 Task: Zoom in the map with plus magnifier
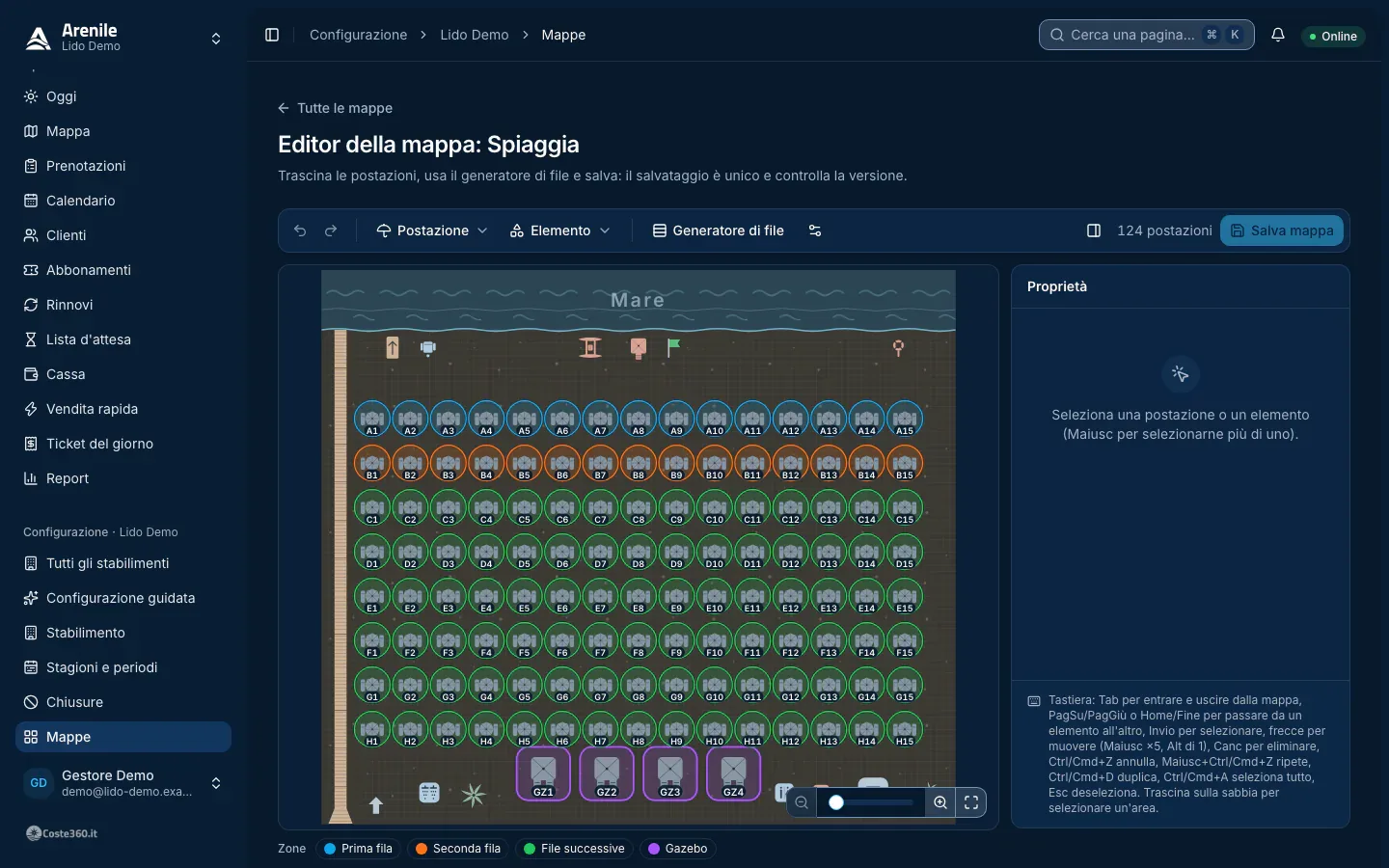point(940,802)
